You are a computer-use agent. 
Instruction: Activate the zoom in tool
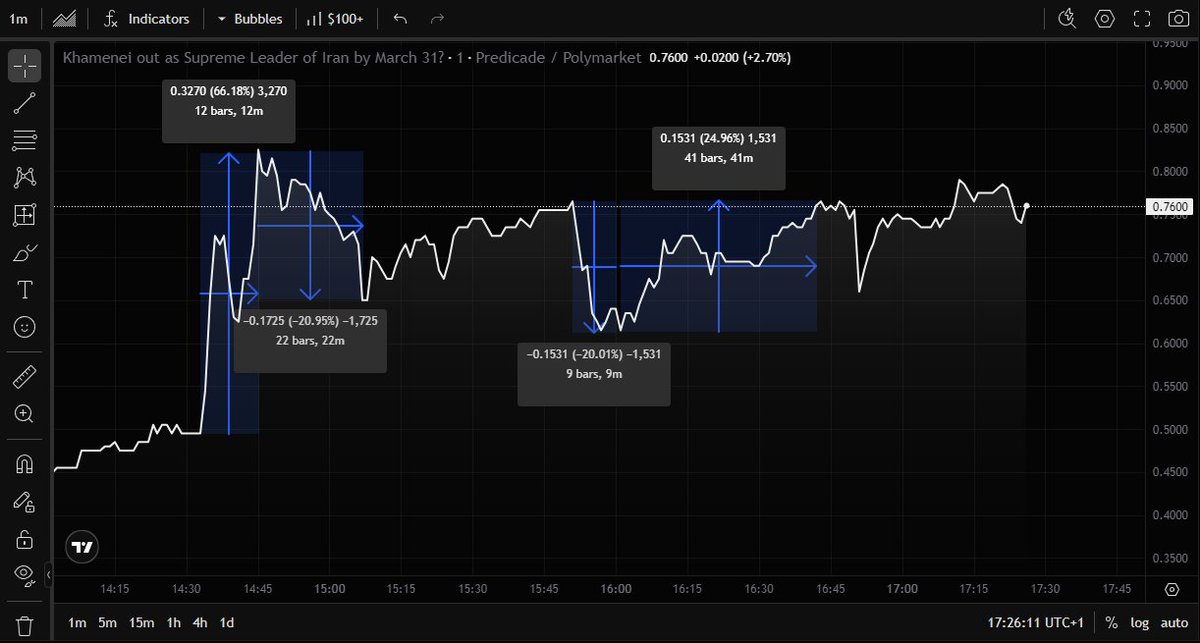(x=25, y=414)
